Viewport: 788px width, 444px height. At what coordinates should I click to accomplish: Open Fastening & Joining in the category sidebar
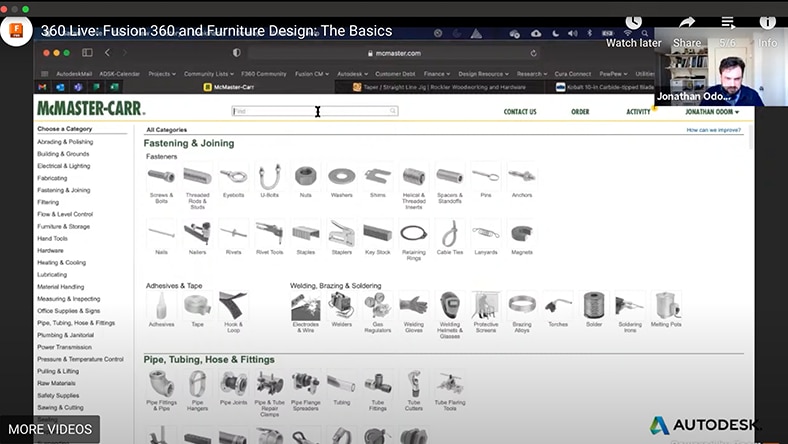click(64, 190)
